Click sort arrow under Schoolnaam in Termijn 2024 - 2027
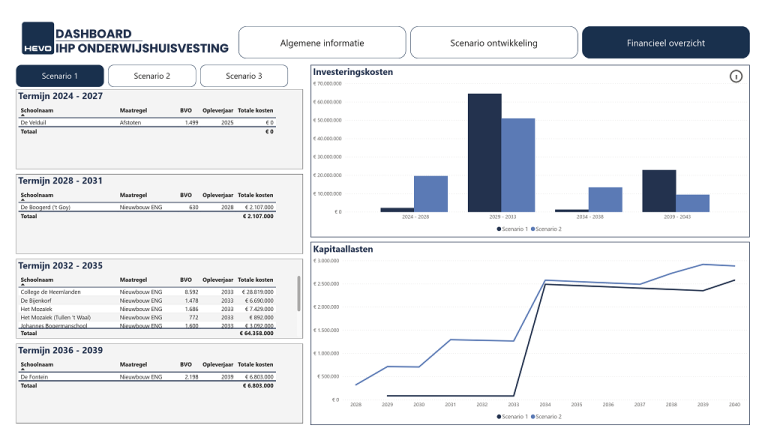 [23, 116]
